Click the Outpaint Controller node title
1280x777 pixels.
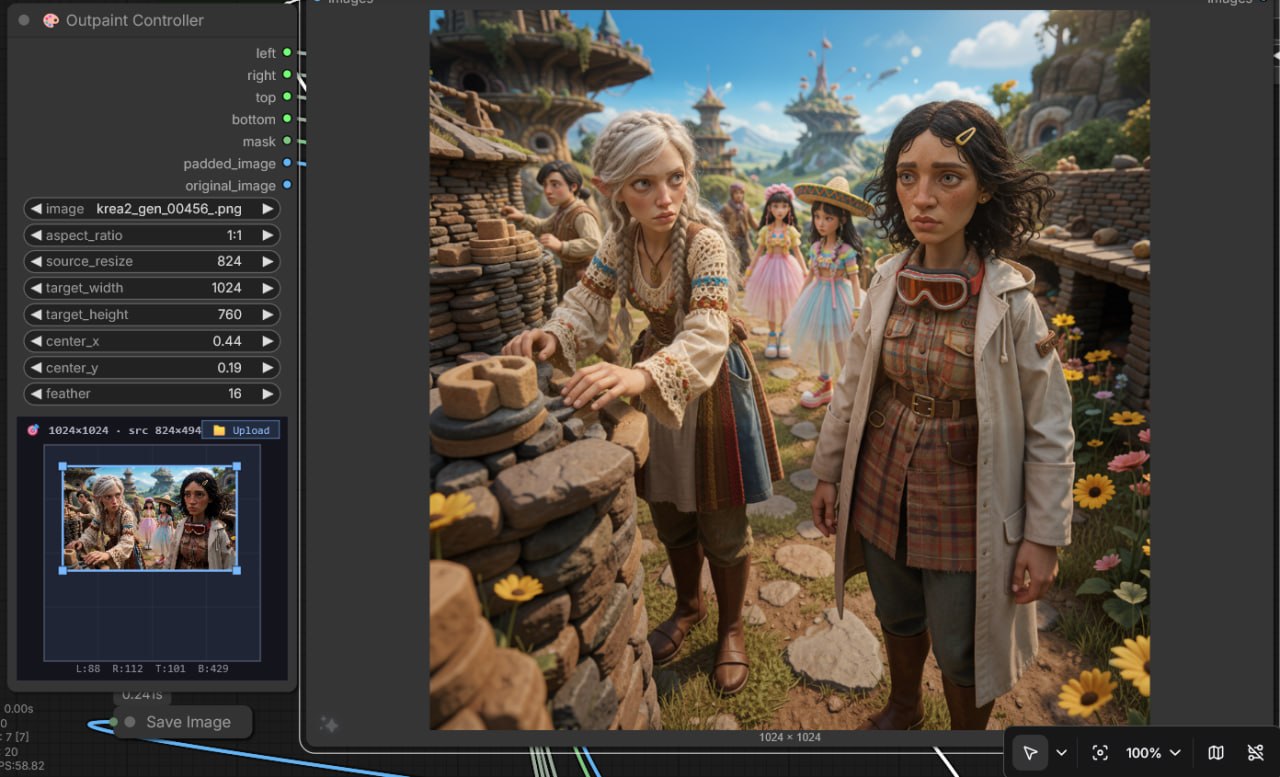[135, 20]
